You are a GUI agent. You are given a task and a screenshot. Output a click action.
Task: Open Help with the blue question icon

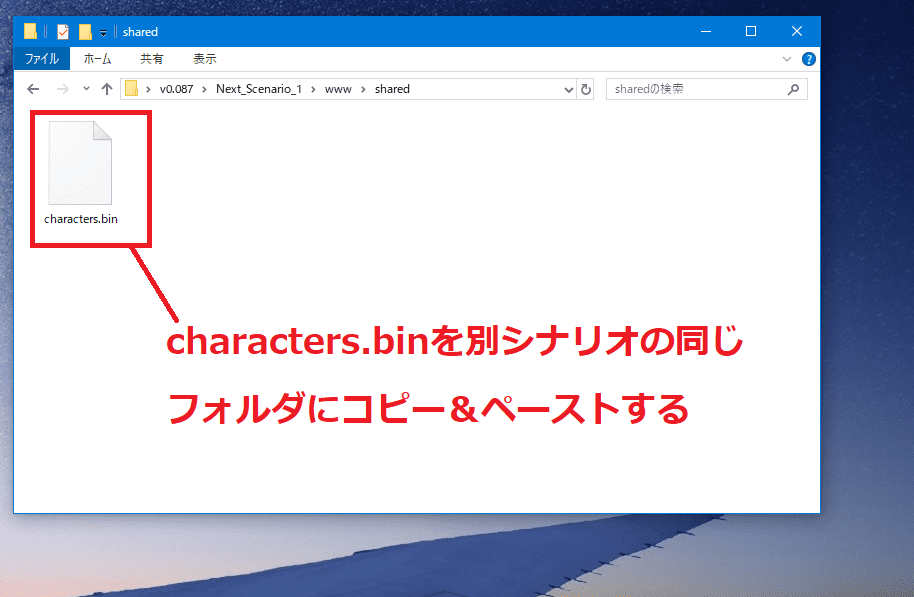808,59
